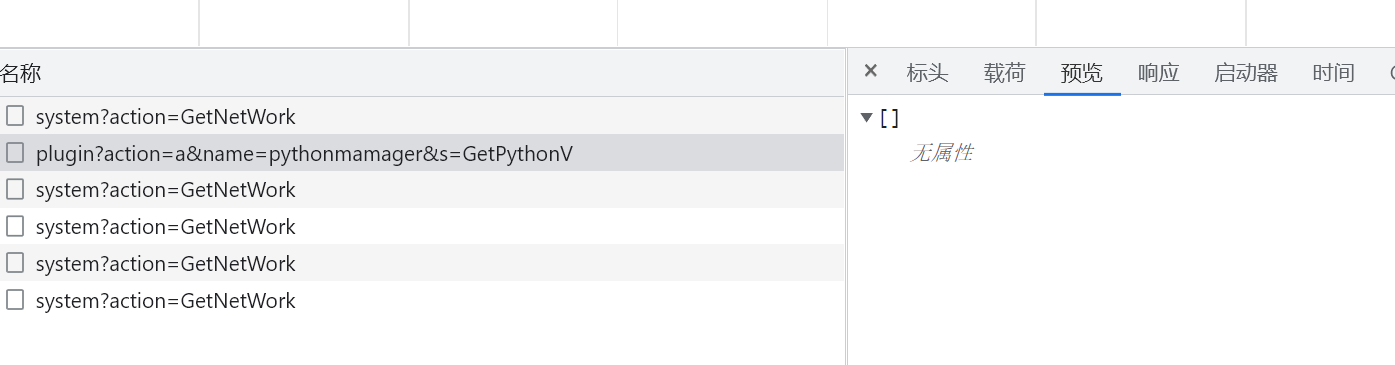
Task: Open the 载荷 tab
Action: click(1004, 72)
